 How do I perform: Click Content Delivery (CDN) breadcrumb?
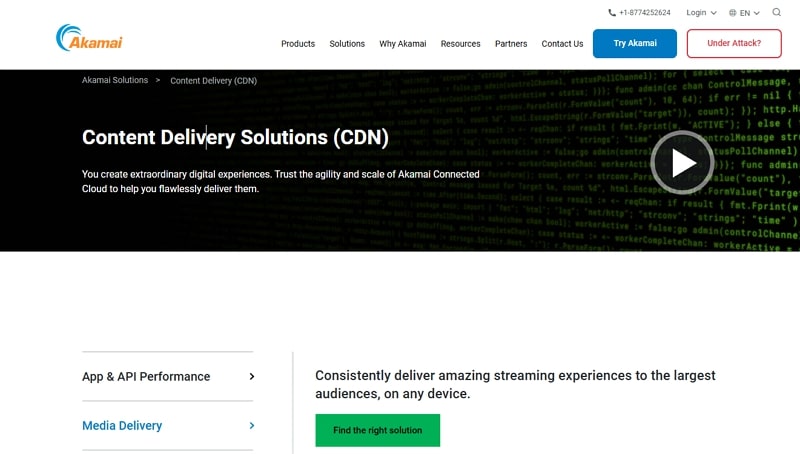(x=213, y=81)
